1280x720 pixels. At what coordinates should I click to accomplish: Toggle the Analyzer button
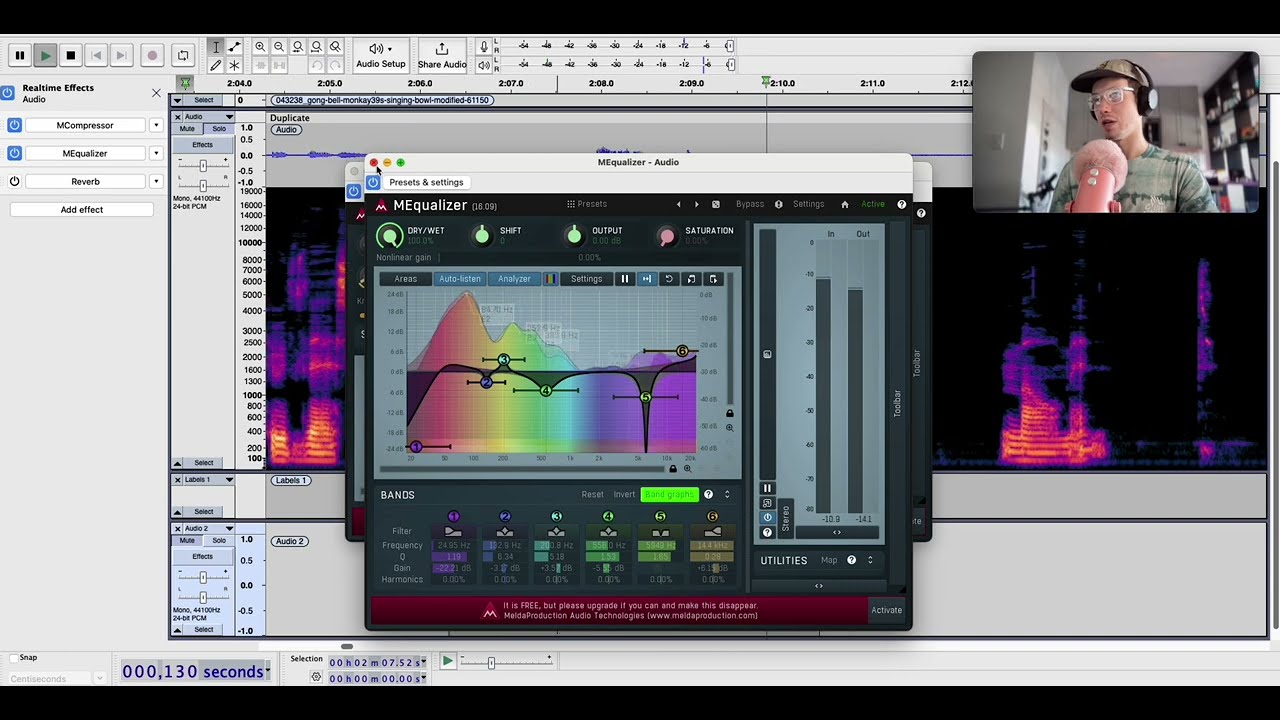[514, 279]
